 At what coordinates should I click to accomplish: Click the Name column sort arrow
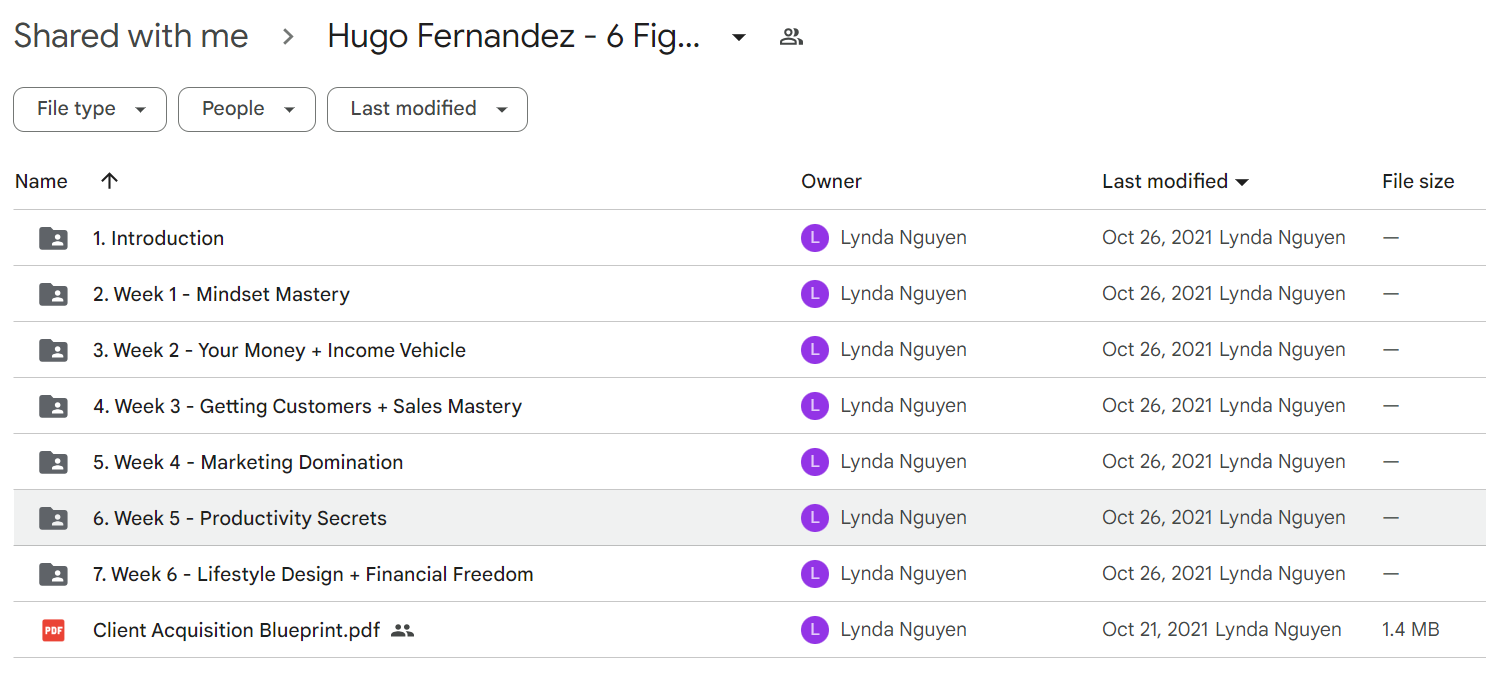(x=109, y=181)
